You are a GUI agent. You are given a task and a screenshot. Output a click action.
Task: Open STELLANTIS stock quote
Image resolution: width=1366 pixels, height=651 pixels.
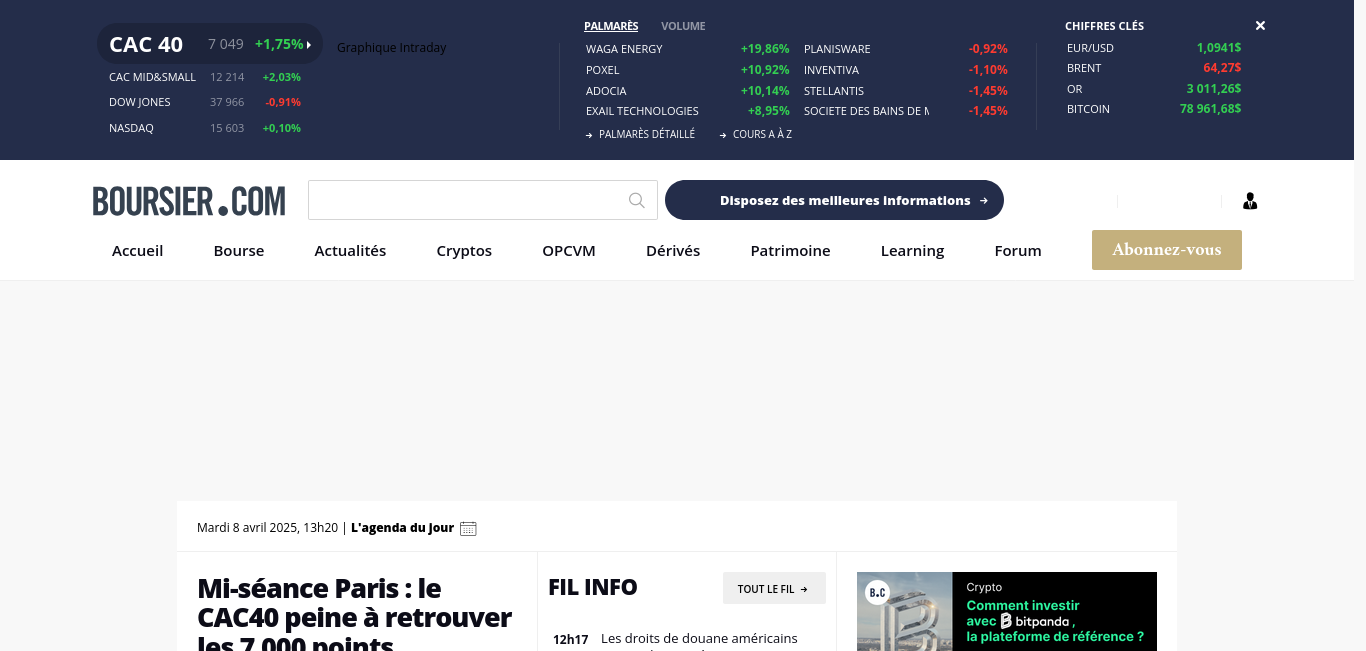834,91
